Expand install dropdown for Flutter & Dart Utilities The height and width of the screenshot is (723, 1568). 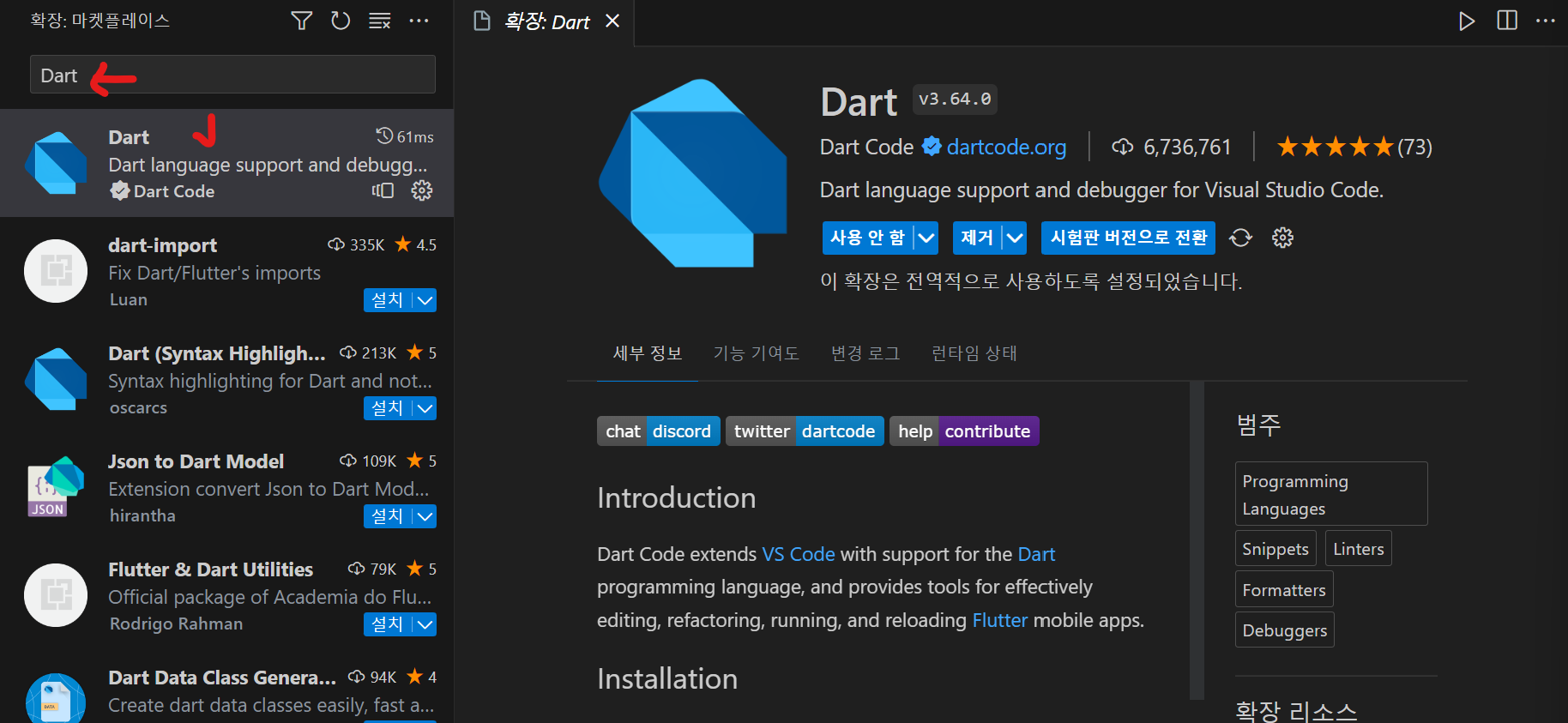tap(425, 624)
